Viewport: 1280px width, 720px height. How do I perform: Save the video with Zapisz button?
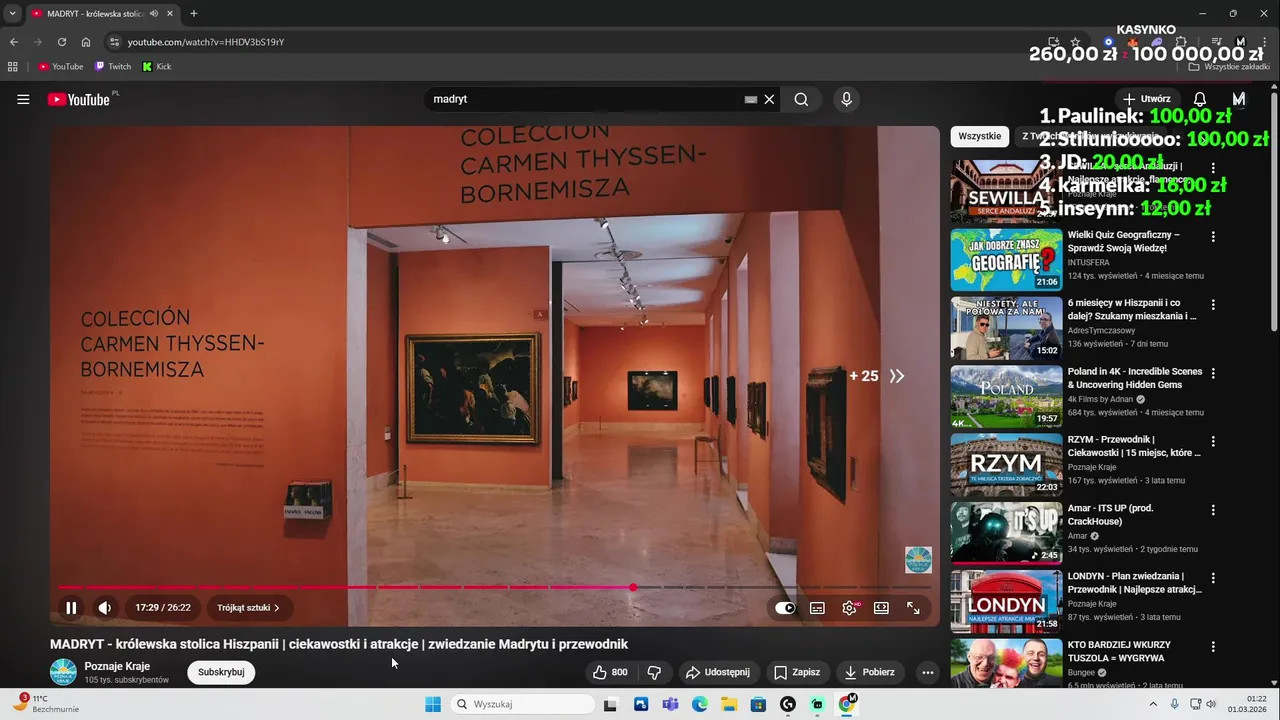click(x=797, y=672)
